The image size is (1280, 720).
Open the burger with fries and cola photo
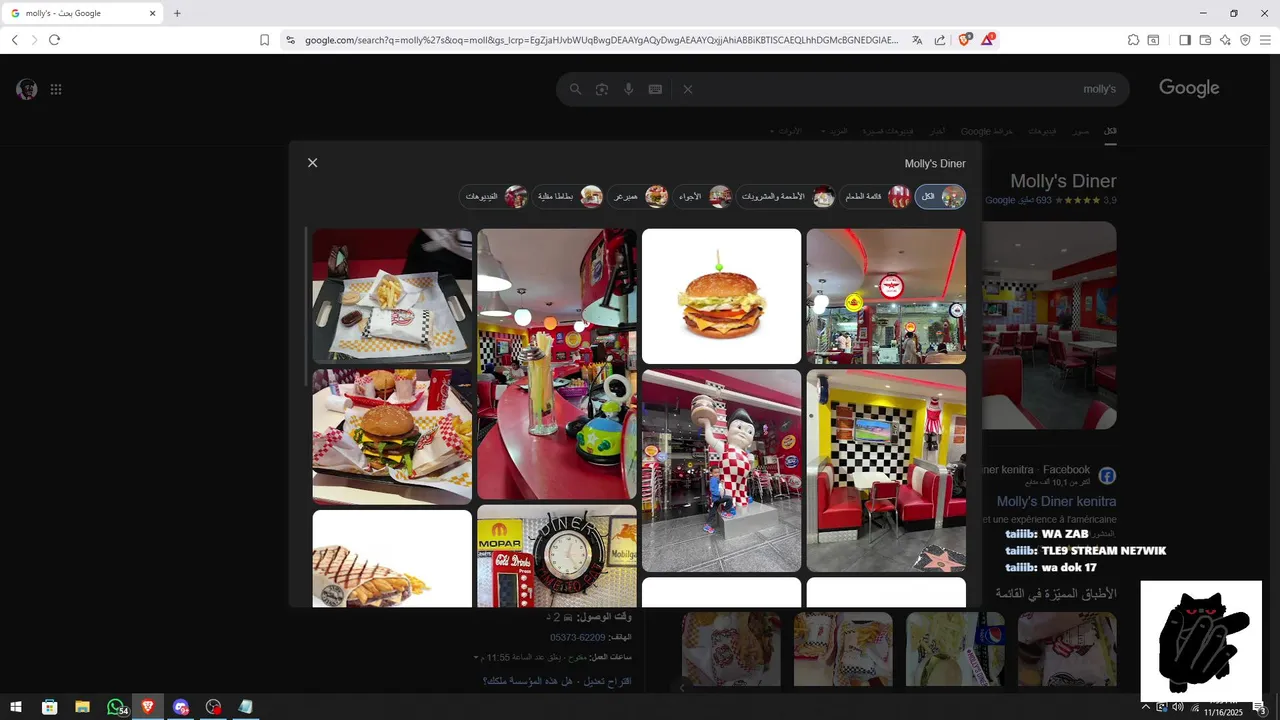point(392,437)
